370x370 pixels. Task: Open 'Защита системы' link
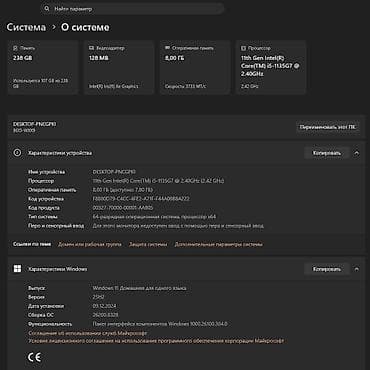click(148, 244)
